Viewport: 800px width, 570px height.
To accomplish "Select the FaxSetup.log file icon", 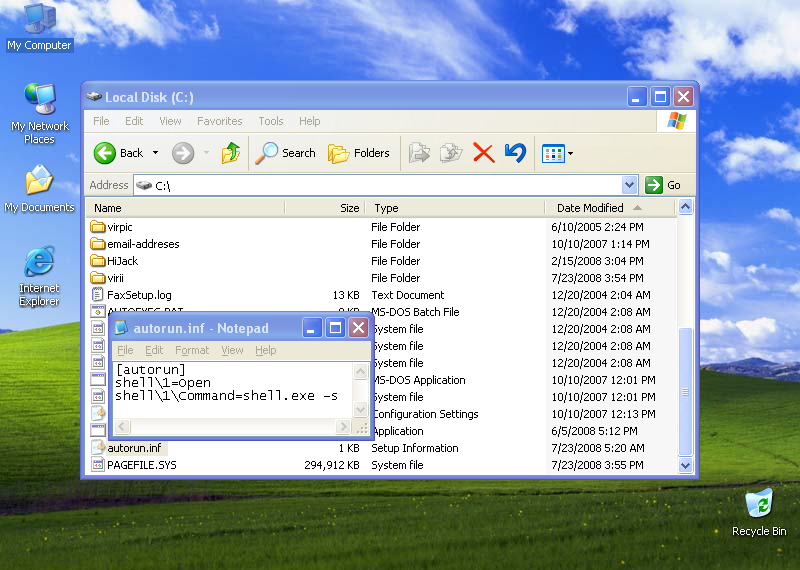I will [x=97, y=294].
